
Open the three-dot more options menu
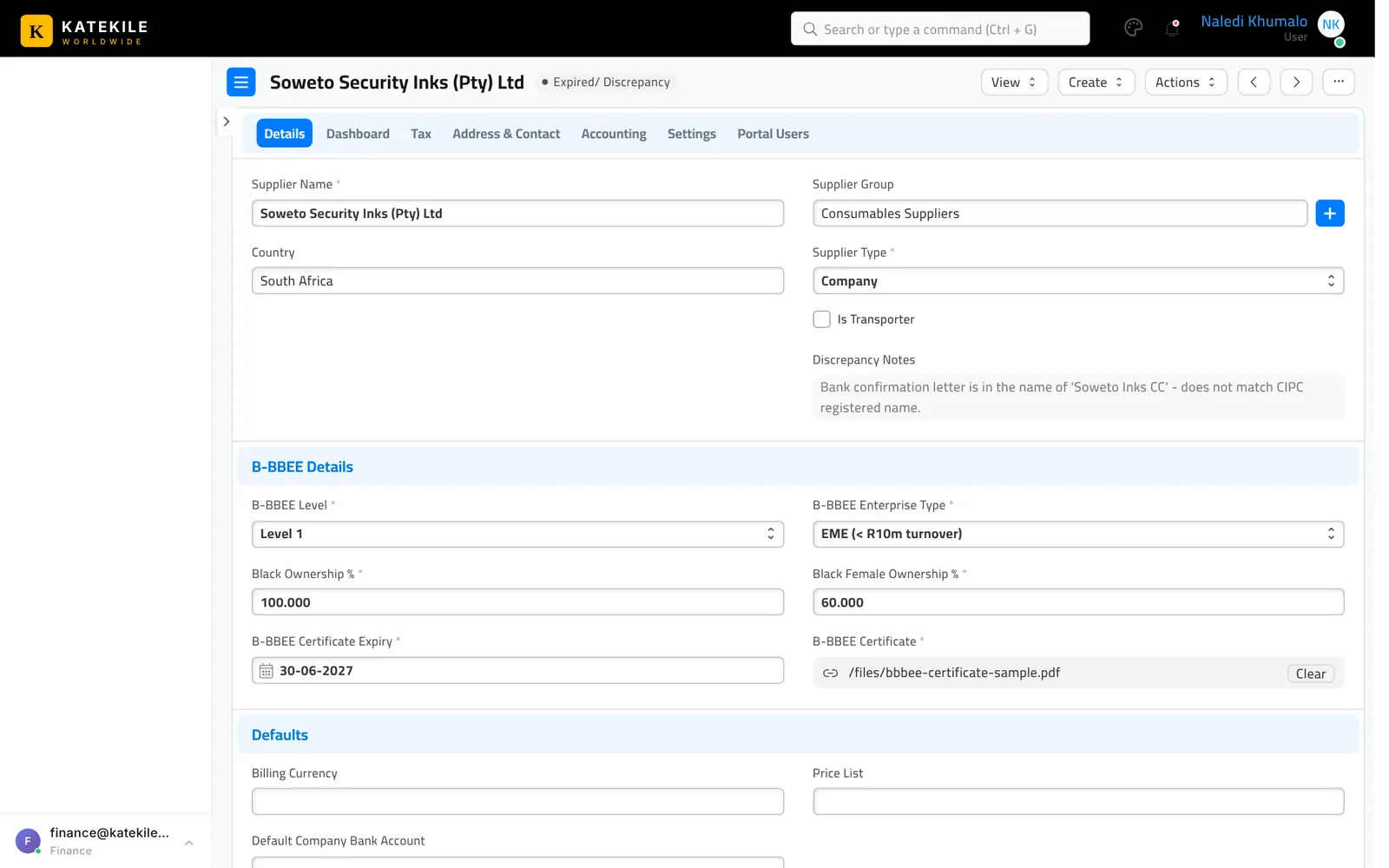point(1339,82)
